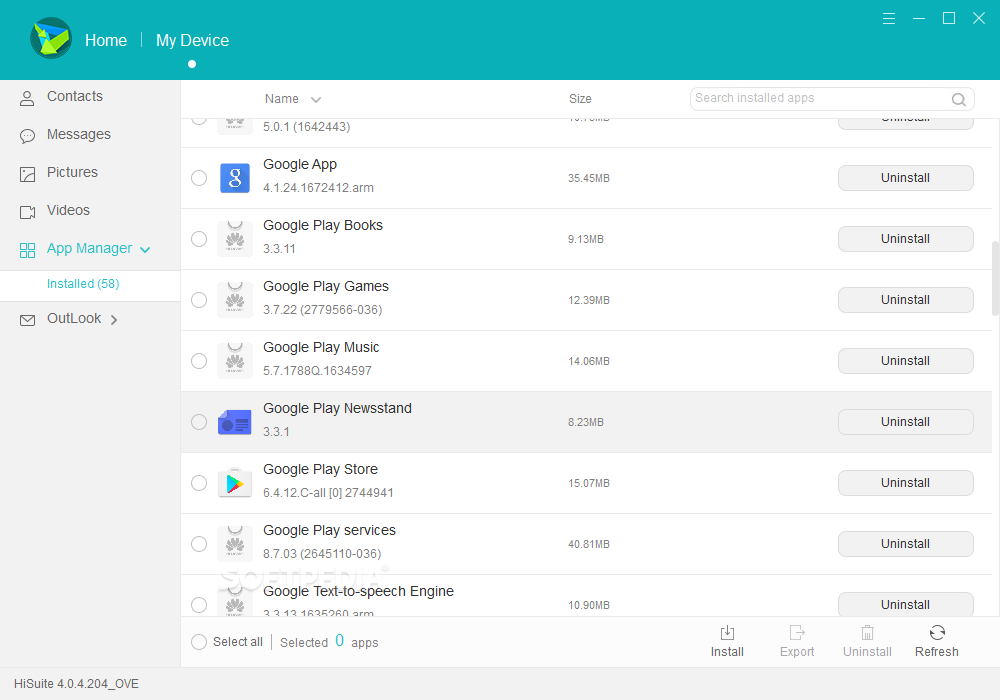Switch to My Device tab
Viewport: 1000px width, 700px height.
[x=192, y=40]
